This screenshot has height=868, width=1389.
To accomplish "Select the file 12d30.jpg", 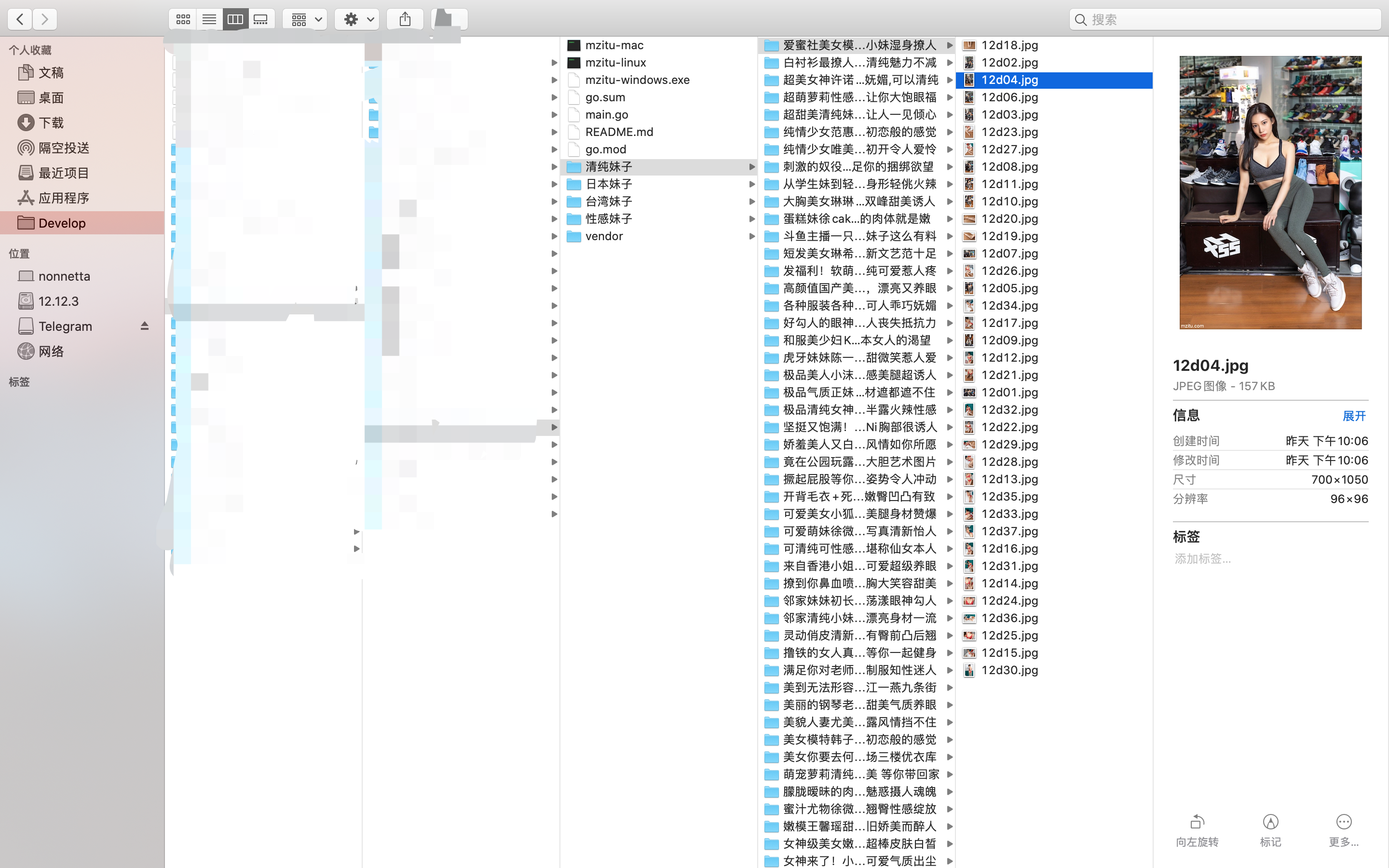I will click(x=1054, y=670).
